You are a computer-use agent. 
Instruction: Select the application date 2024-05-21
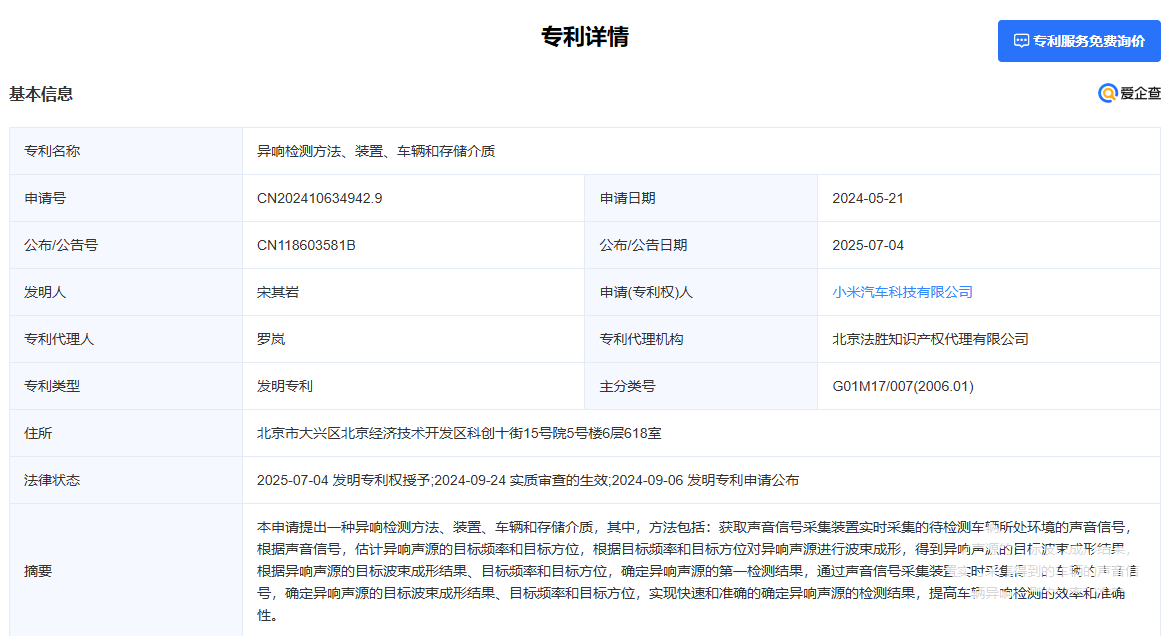click(x=867, y=198)
